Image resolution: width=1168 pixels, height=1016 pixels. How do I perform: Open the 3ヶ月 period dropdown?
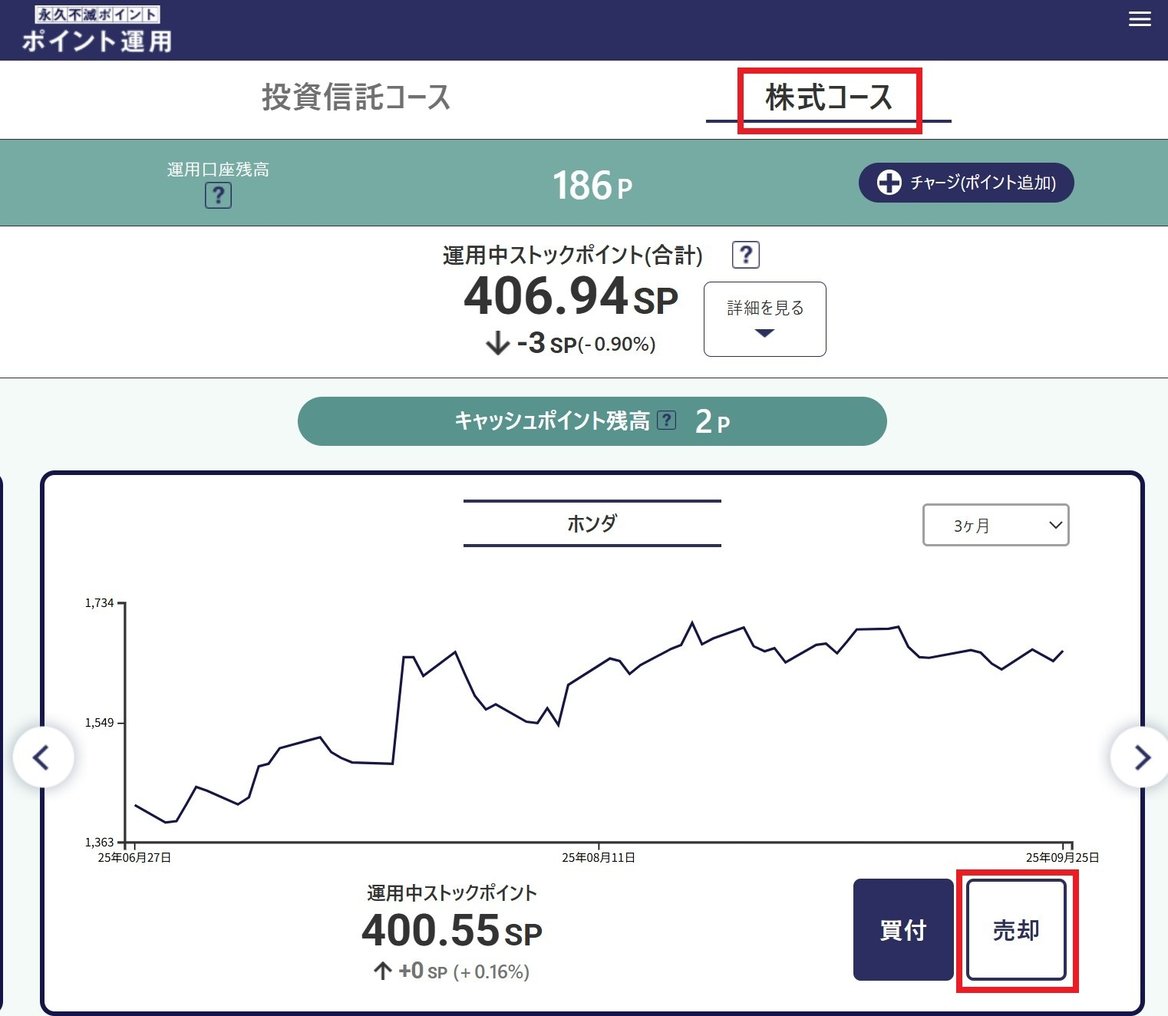pyautogui.click(x=995, y=525)
